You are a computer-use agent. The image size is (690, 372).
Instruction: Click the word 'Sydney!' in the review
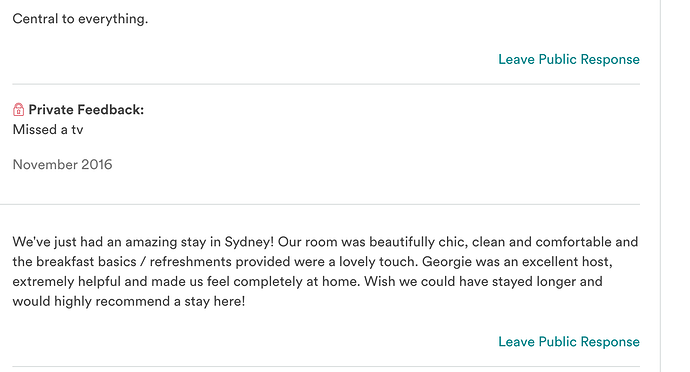[249, 242]
